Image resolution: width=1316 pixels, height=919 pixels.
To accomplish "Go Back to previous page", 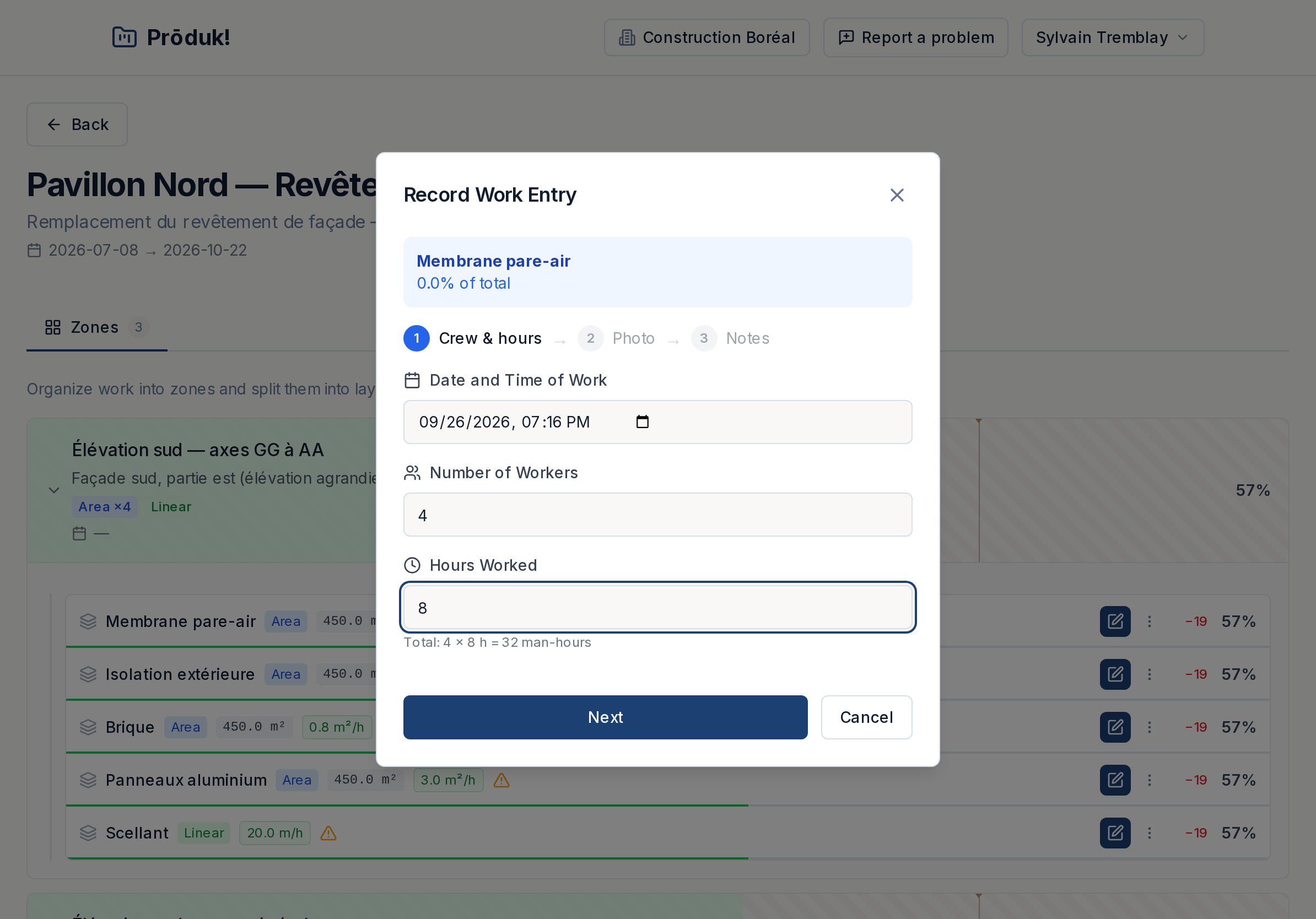I will [x=77, y=125].
